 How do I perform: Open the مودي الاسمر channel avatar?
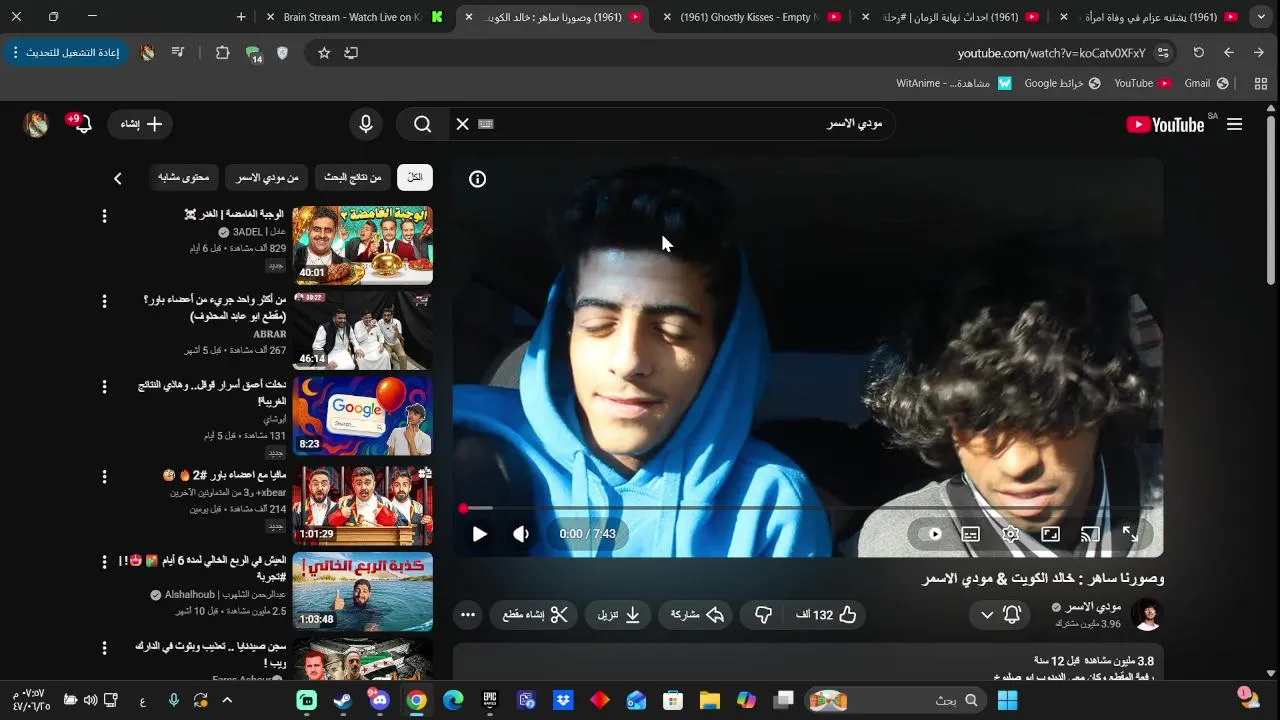[1148, 615]
